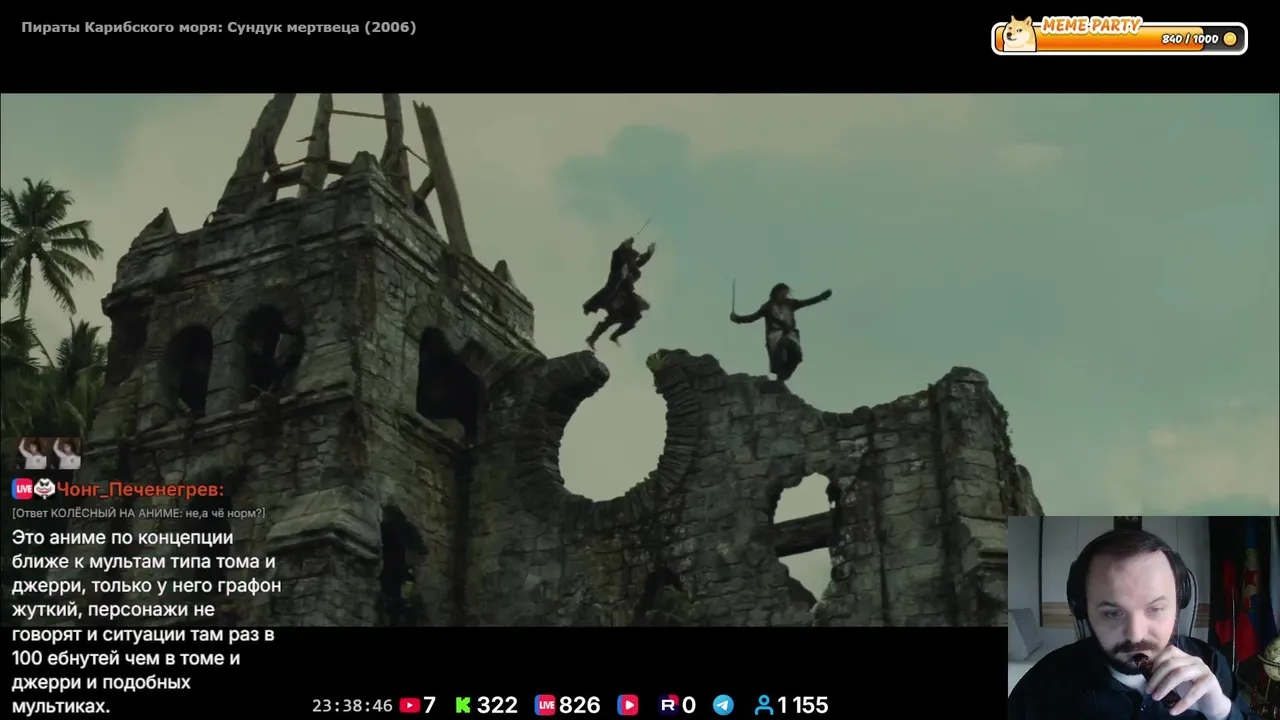Click the '840 / 1000' counter text

tap(1190, 39)
